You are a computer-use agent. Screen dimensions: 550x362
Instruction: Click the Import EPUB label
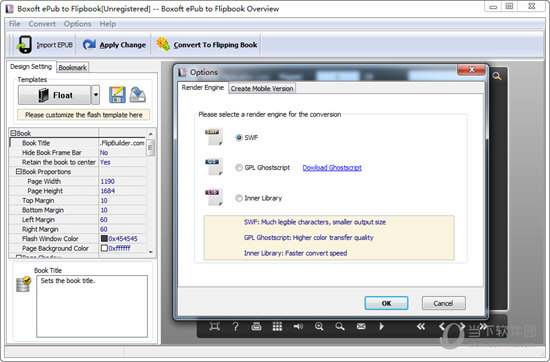55,45
